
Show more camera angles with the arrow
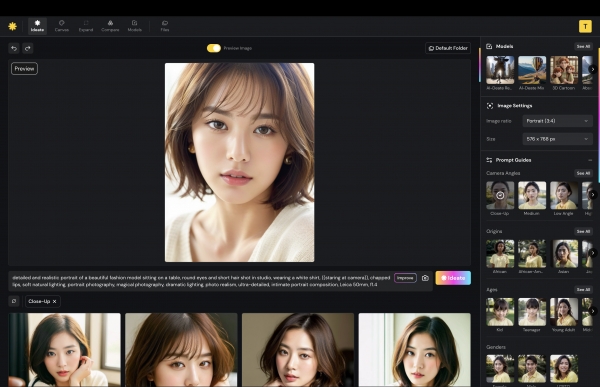[x=593, y=195]
